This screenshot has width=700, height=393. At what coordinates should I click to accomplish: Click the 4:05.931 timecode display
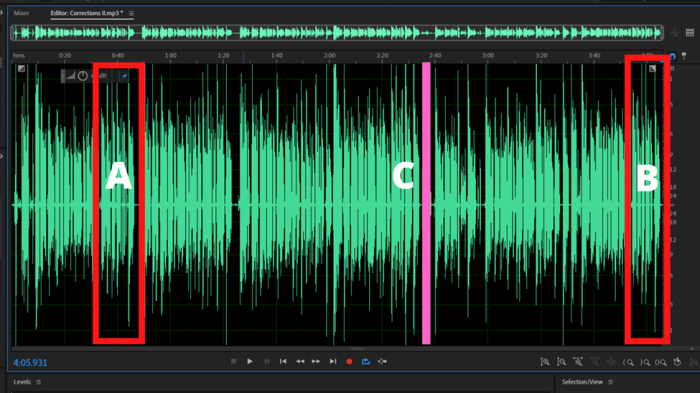pos(30,363)
